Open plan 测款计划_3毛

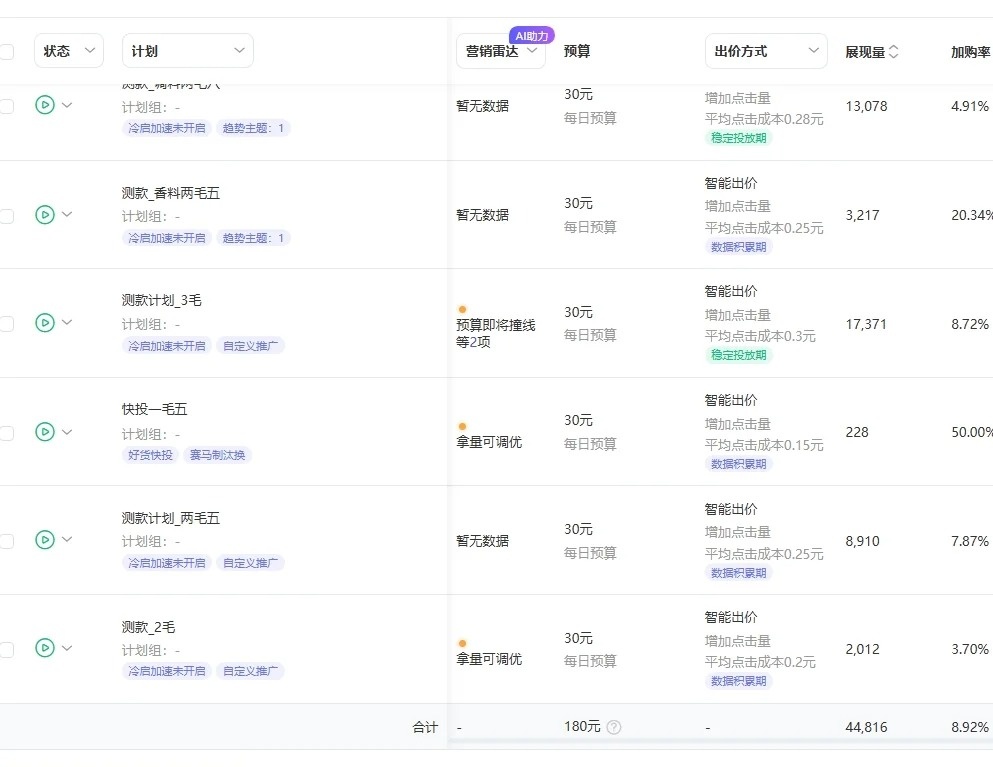(x=161, y=300)
